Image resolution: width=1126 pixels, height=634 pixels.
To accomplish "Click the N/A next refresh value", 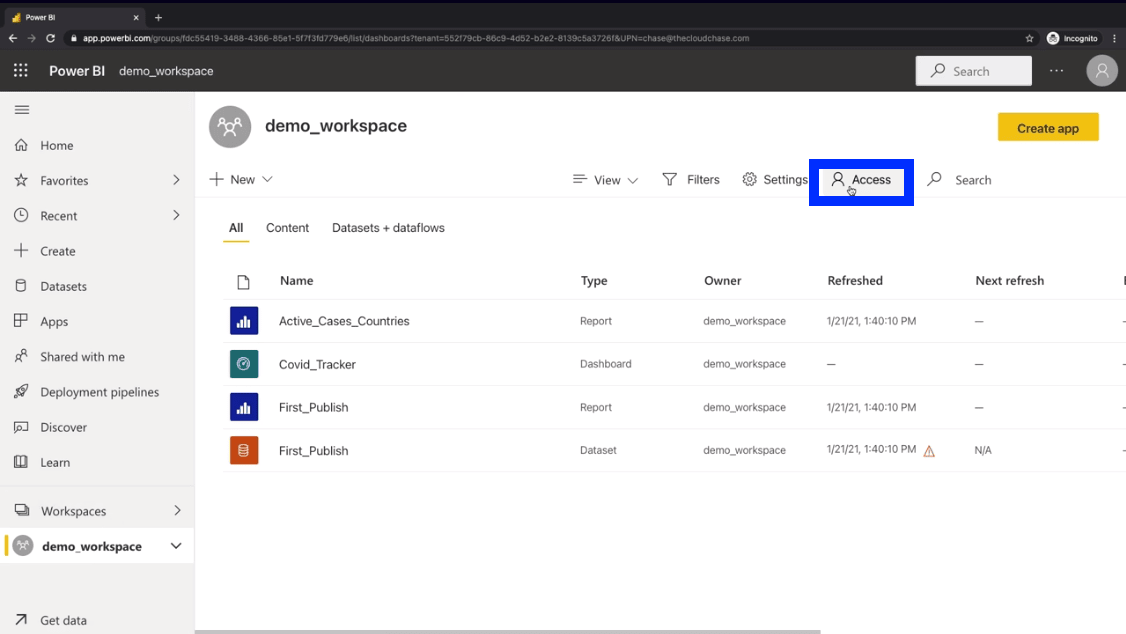I will coord(982,450).
